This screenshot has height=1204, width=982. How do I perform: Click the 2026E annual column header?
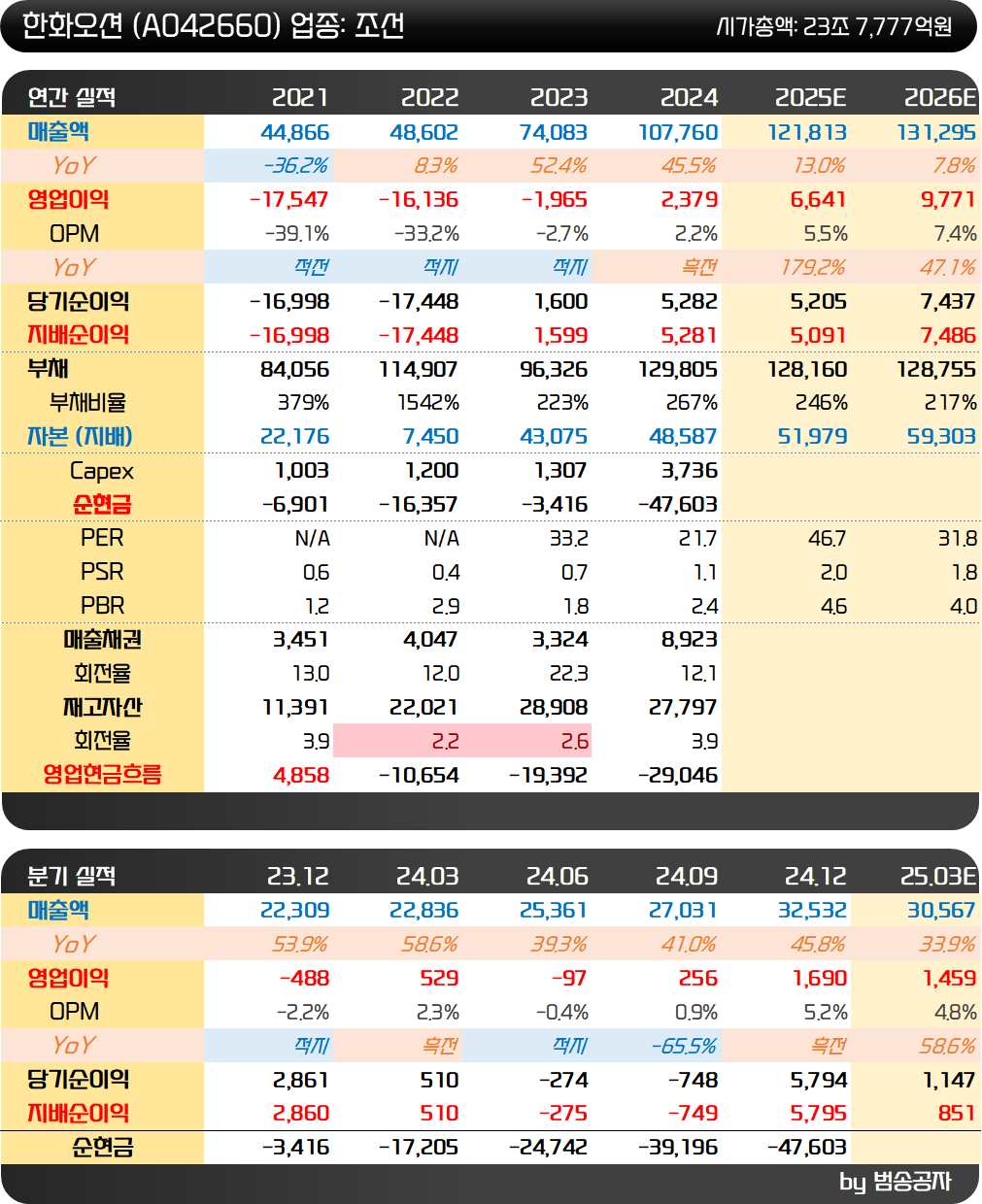(940, 97)
